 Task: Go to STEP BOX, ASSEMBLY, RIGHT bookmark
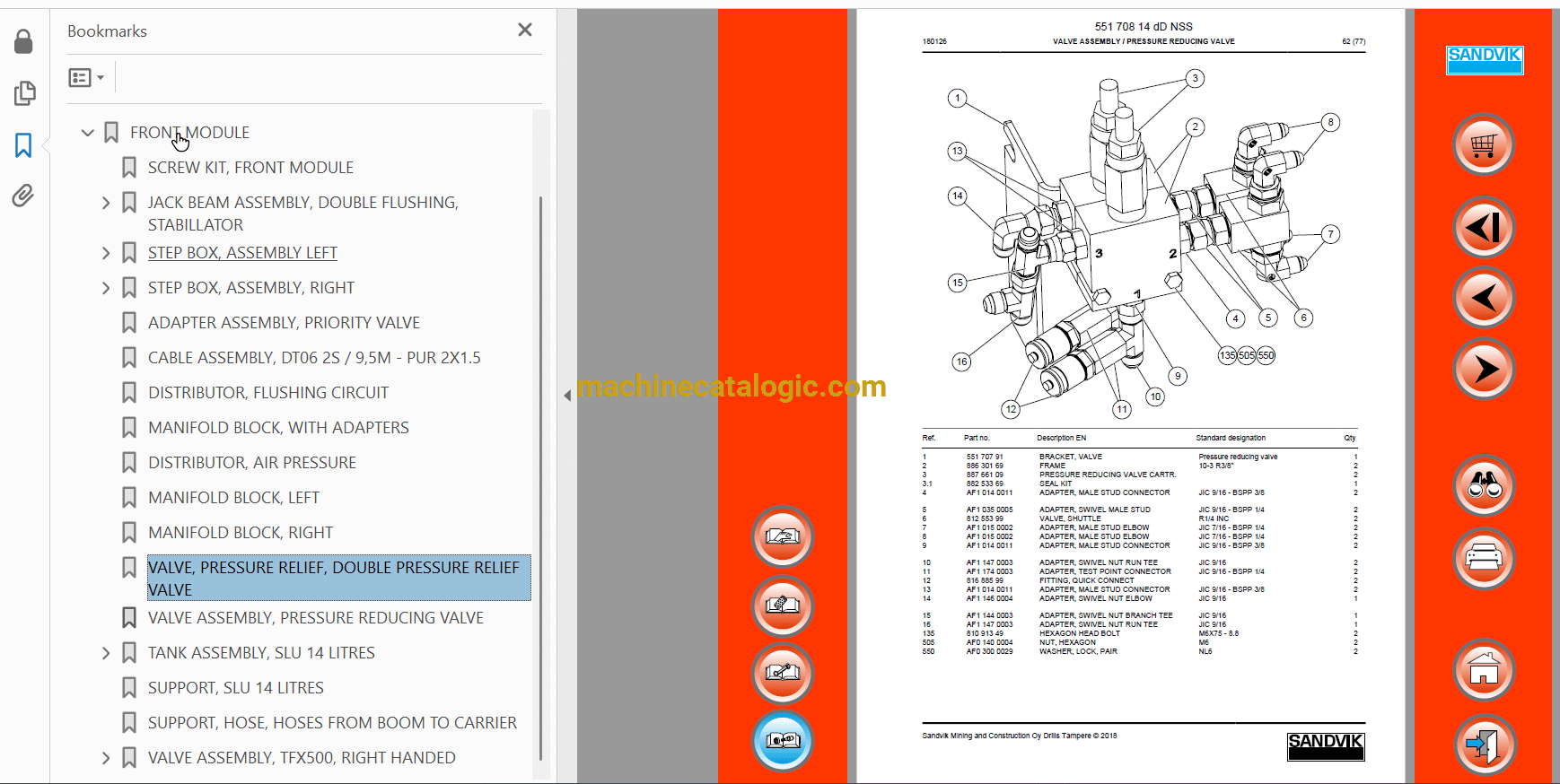[251, 288]
